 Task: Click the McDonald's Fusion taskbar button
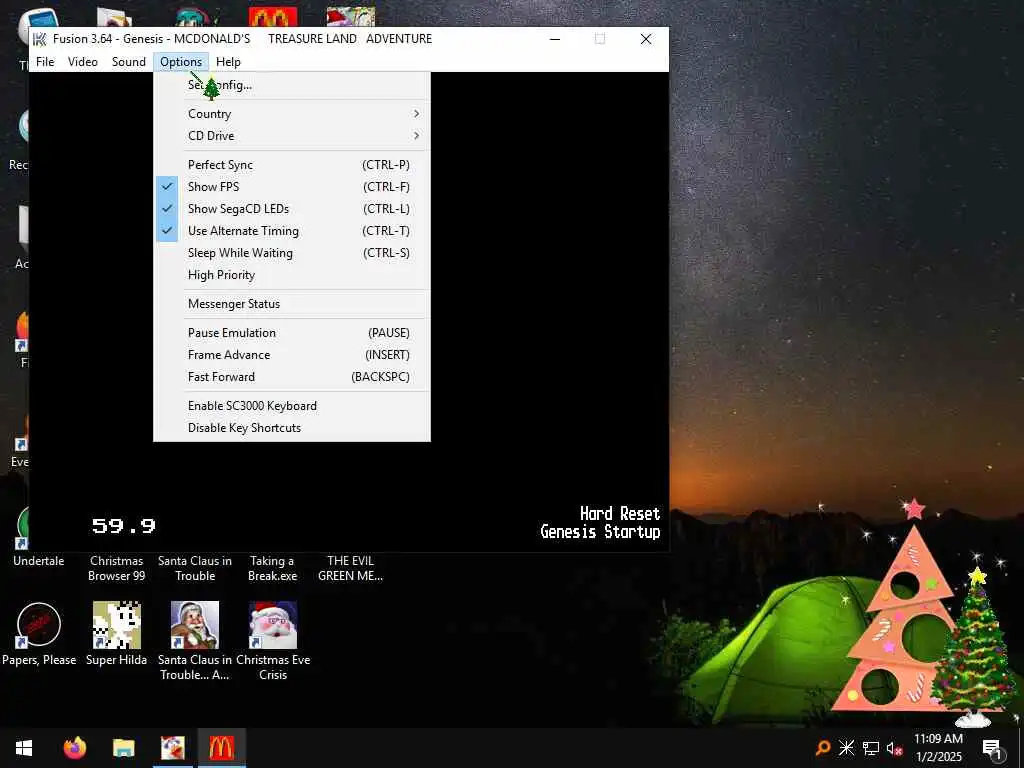(x=221, y=748)
